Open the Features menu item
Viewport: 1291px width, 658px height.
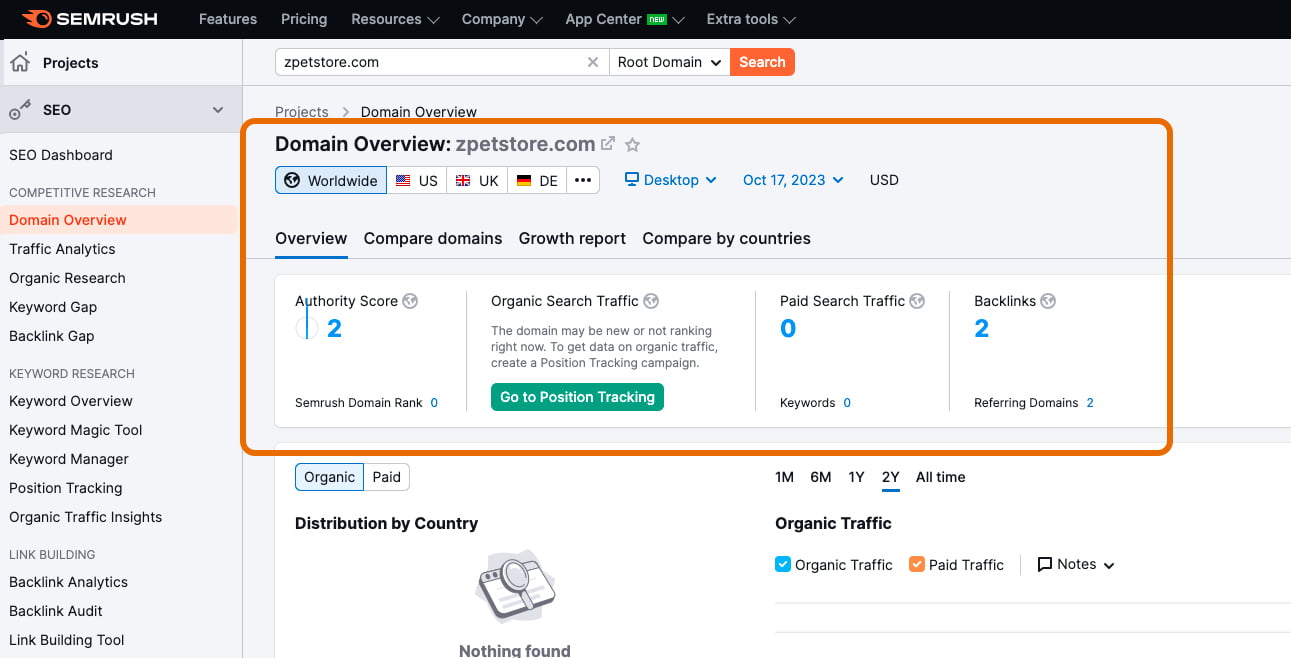click(x=228, y=19)
